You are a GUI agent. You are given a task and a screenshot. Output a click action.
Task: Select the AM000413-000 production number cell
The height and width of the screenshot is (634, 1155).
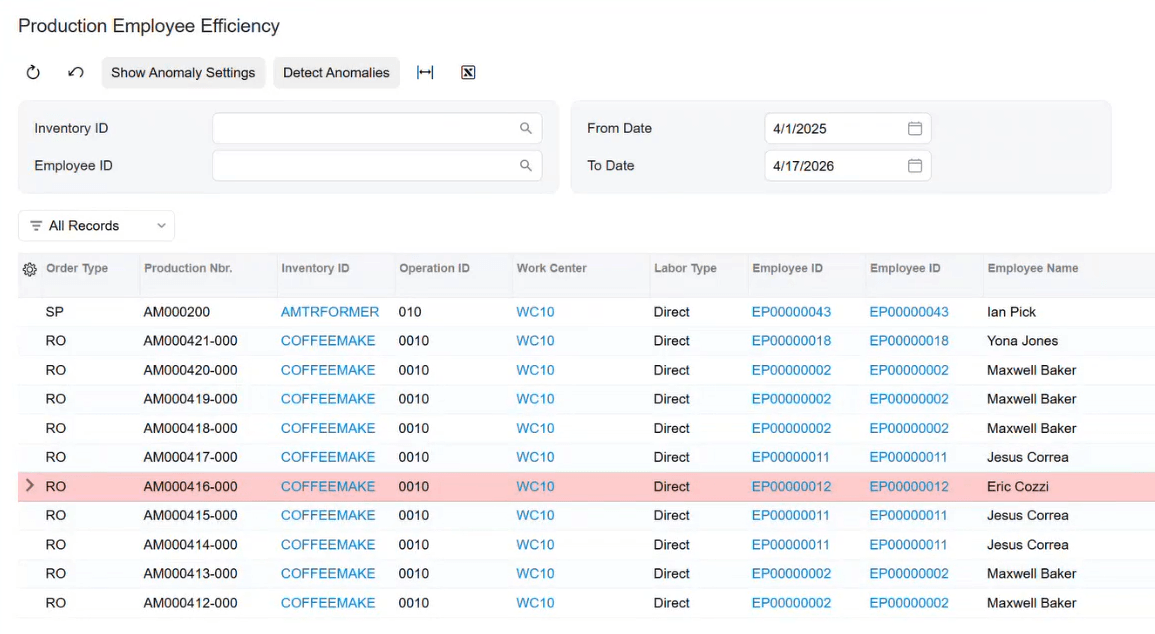coord(191,574)
